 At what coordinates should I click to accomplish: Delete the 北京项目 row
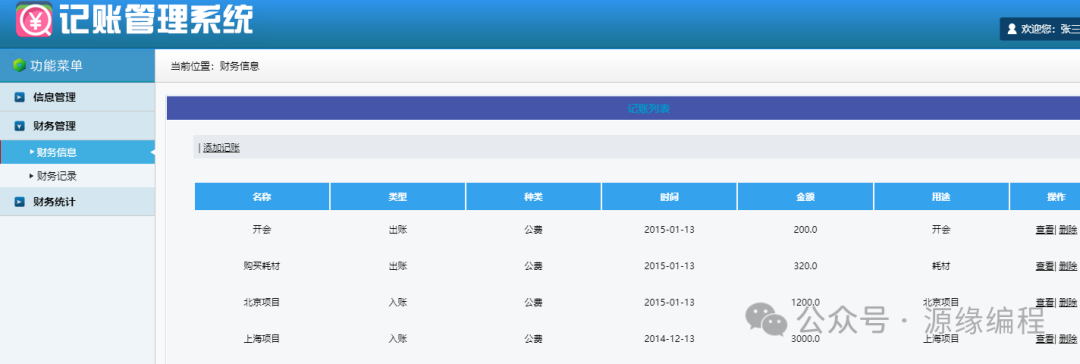click(x=1068, y=302)
